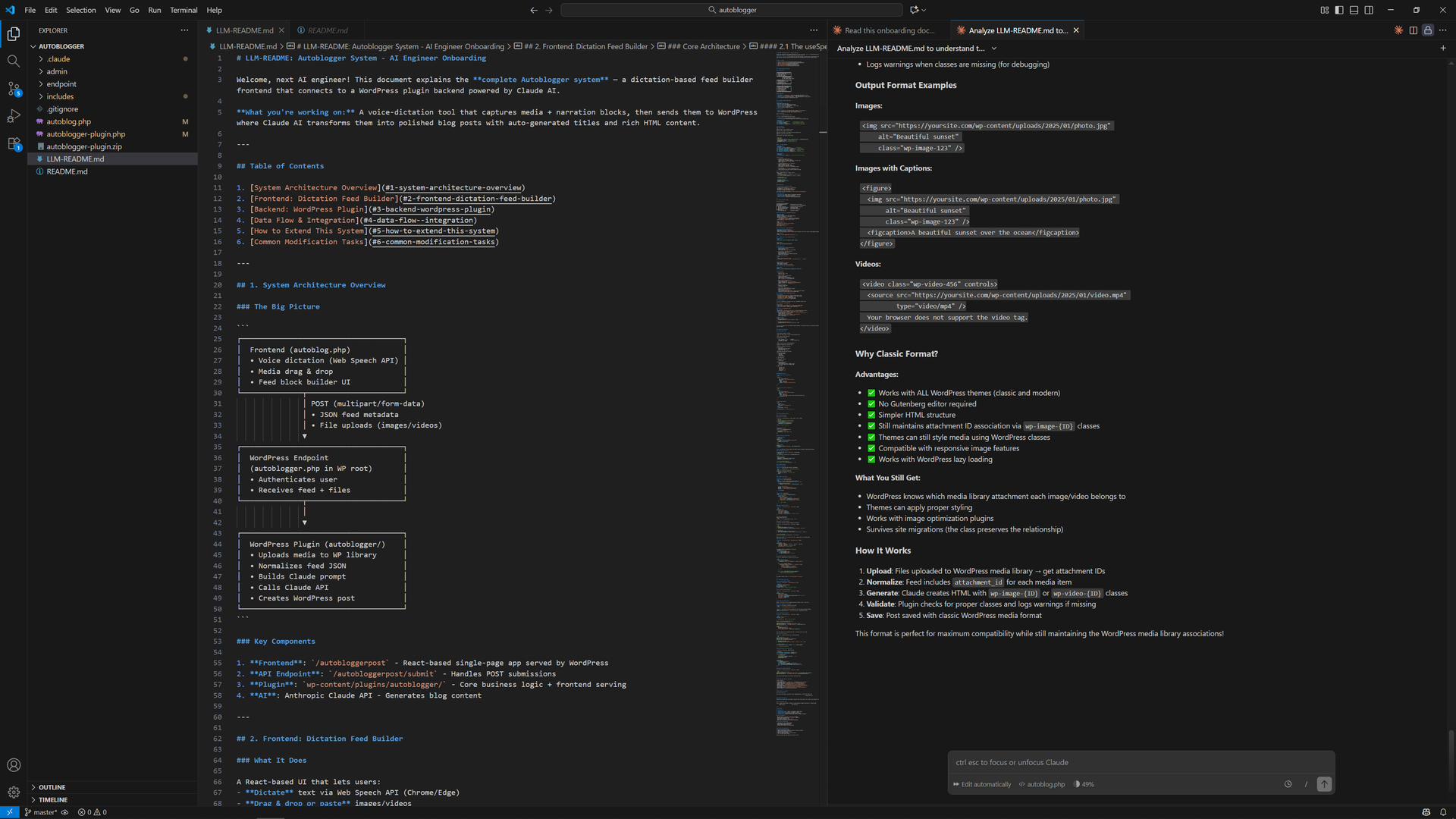Close the Analyze LLM-README.md tab
1456x819 pixels.
point(1076,30)
